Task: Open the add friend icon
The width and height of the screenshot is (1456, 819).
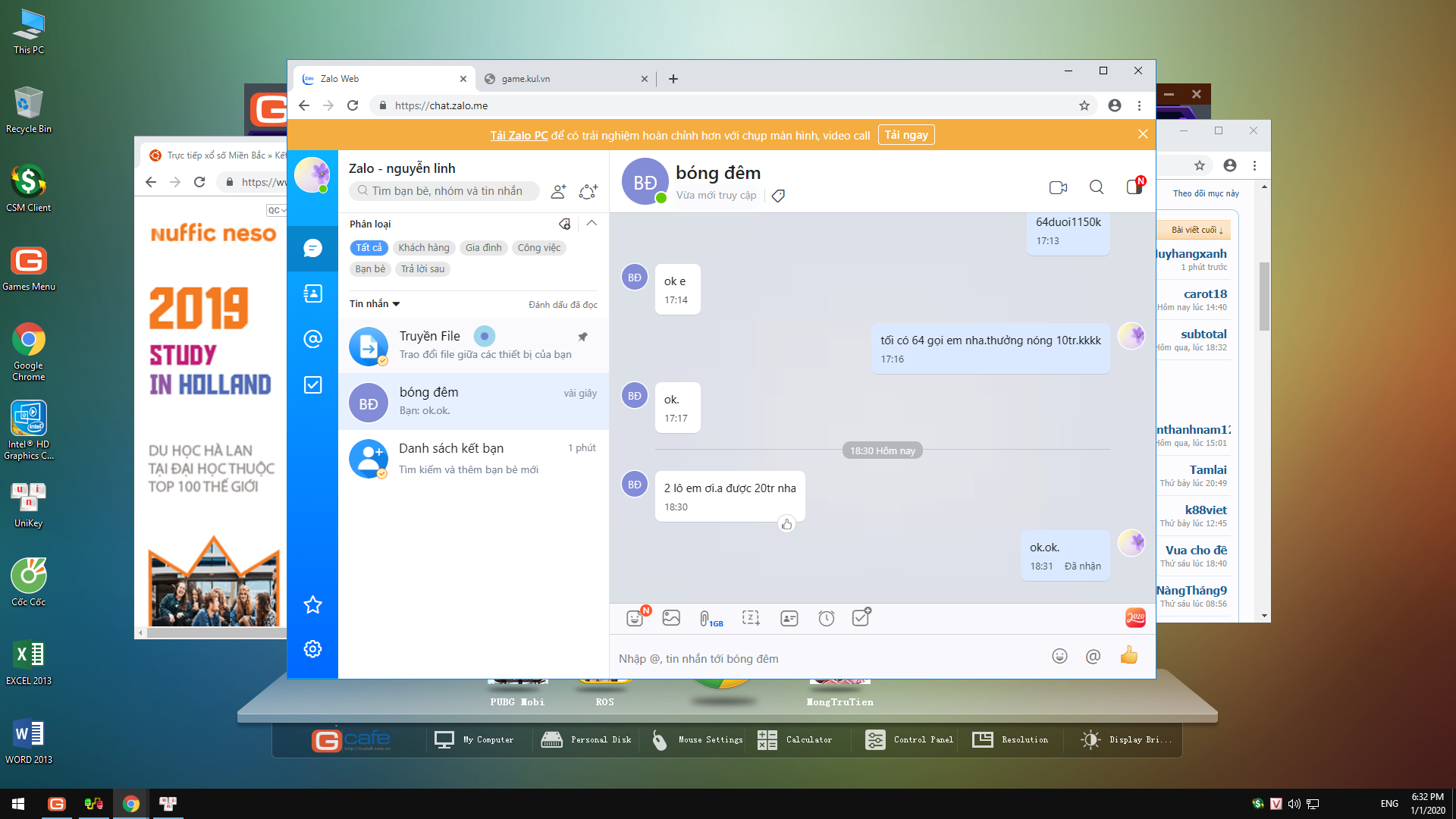Action: pyautogui.click(x=558, y=192)
